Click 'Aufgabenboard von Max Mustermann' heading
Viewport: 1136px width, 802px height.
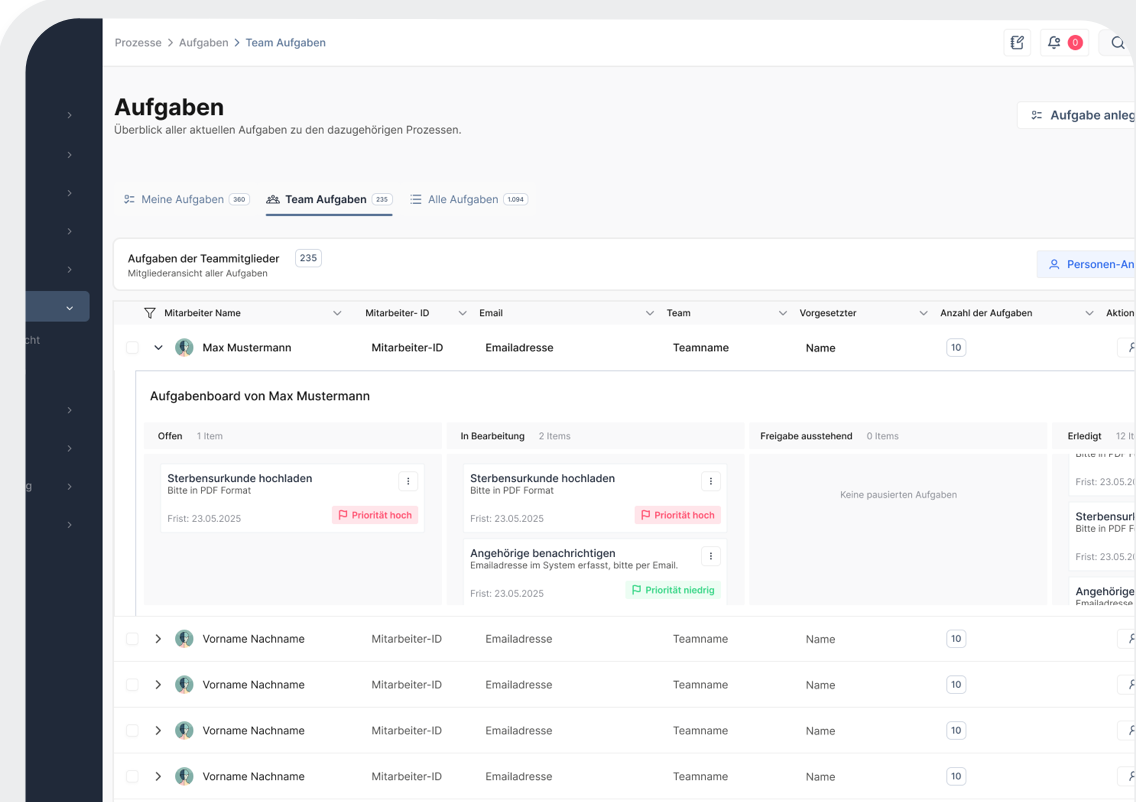(x=260, y=396)
